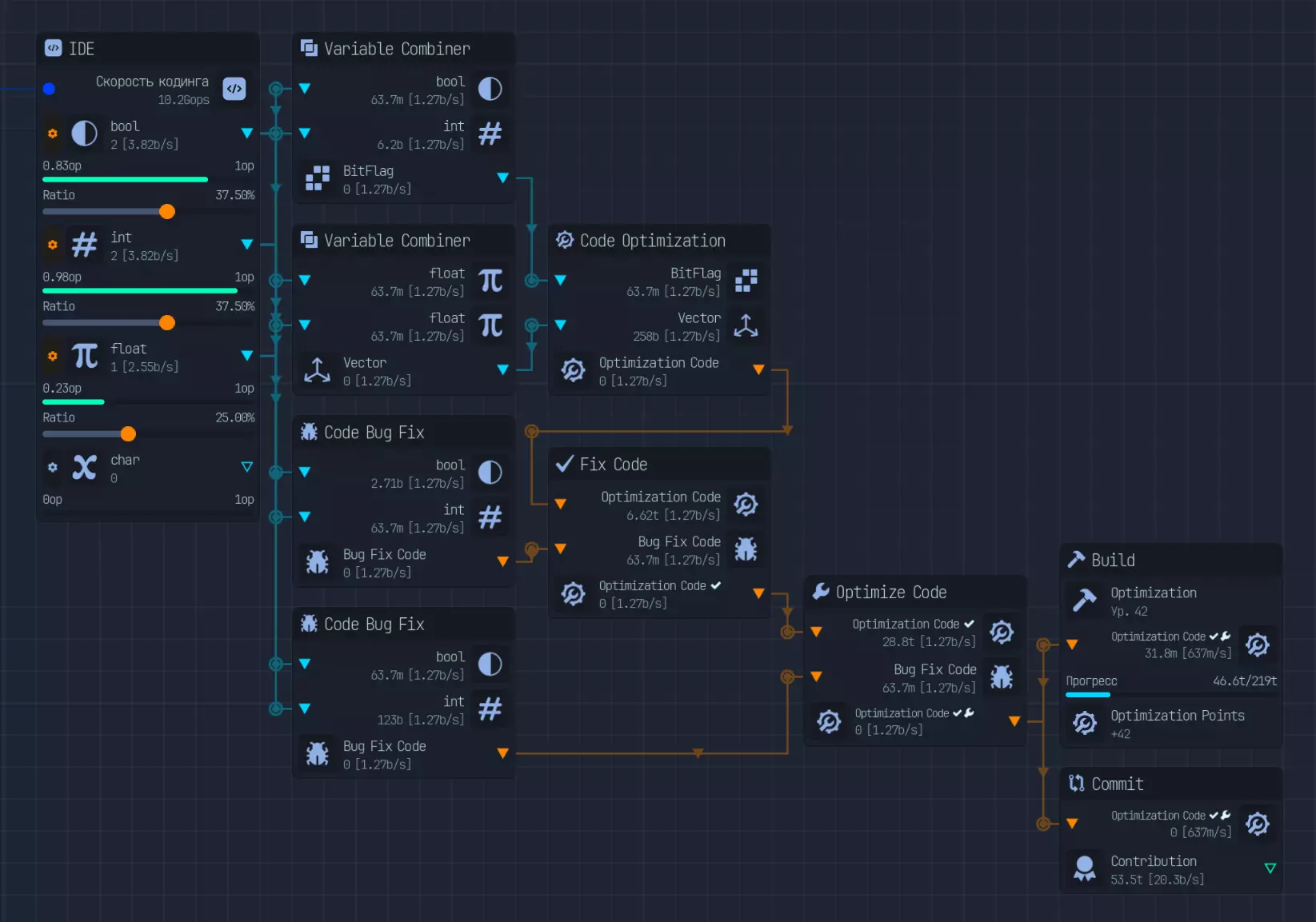Click the bool output arrow in IDE

click(246, 133)
